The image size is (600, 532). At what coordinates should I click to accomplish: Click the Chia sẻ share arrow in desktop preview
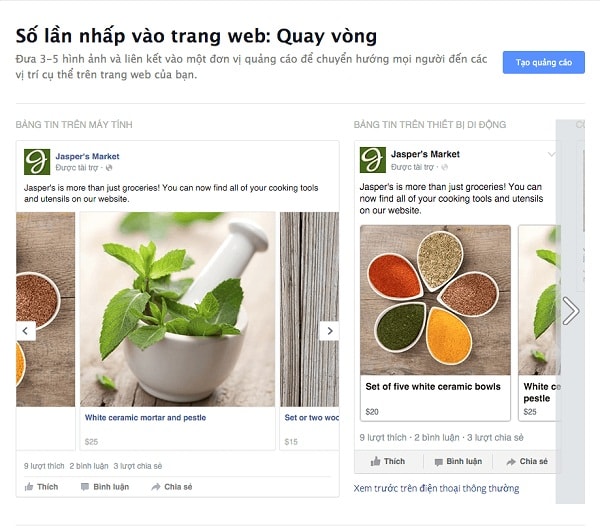[156, 487]
